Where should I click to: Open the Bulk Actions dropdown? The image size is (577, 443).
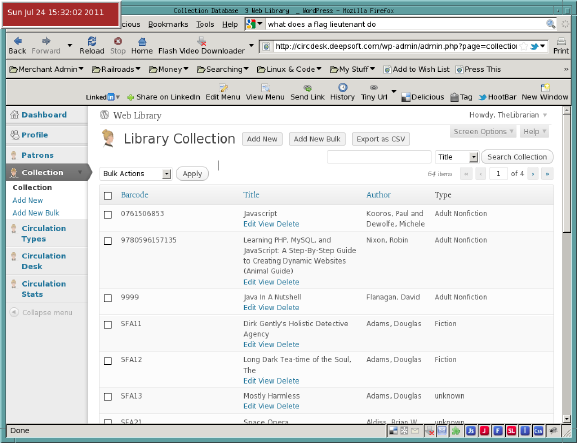coord(135,174)
